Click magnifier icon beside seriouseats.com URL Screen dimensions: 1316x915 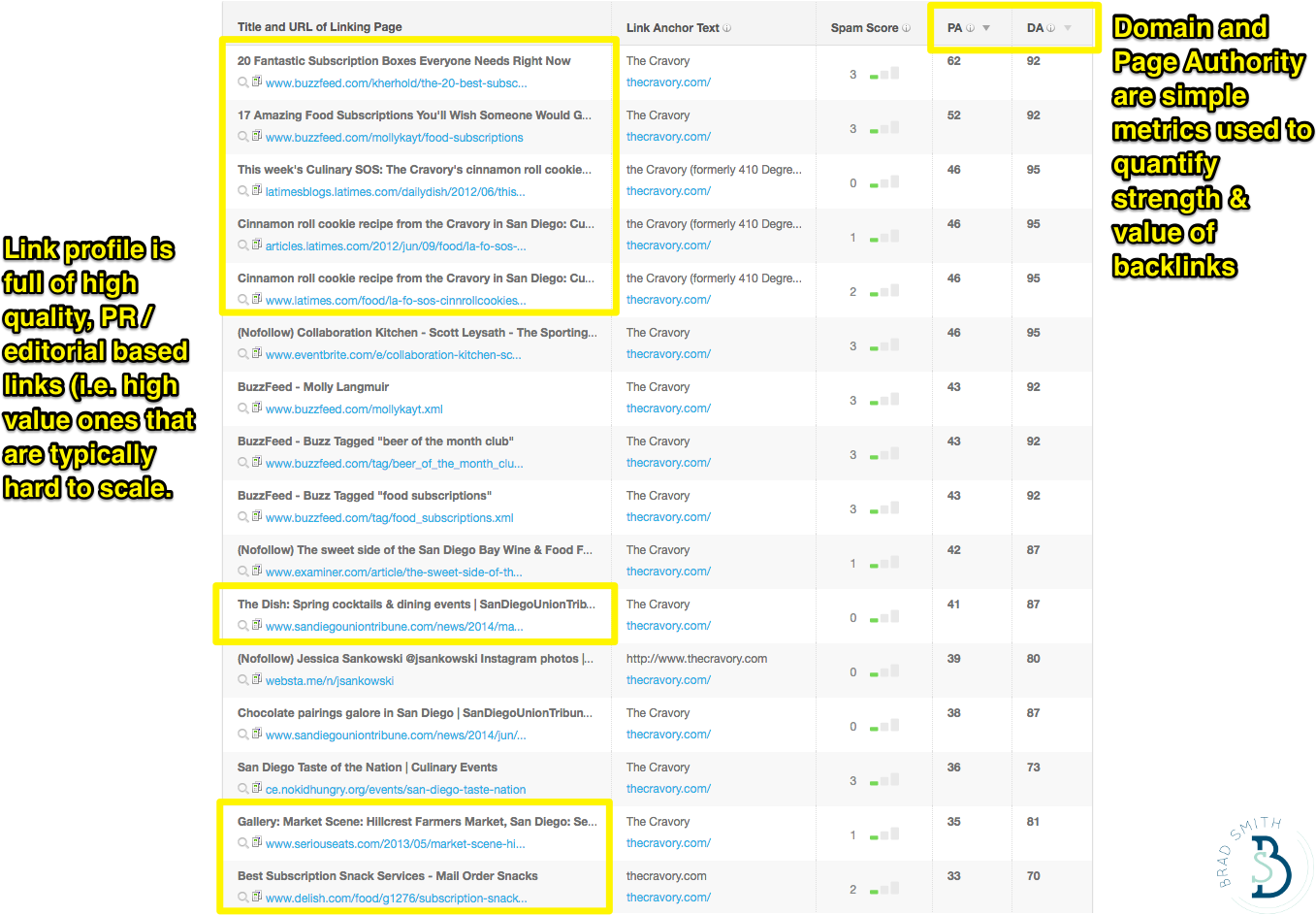(x=243, y=843)
